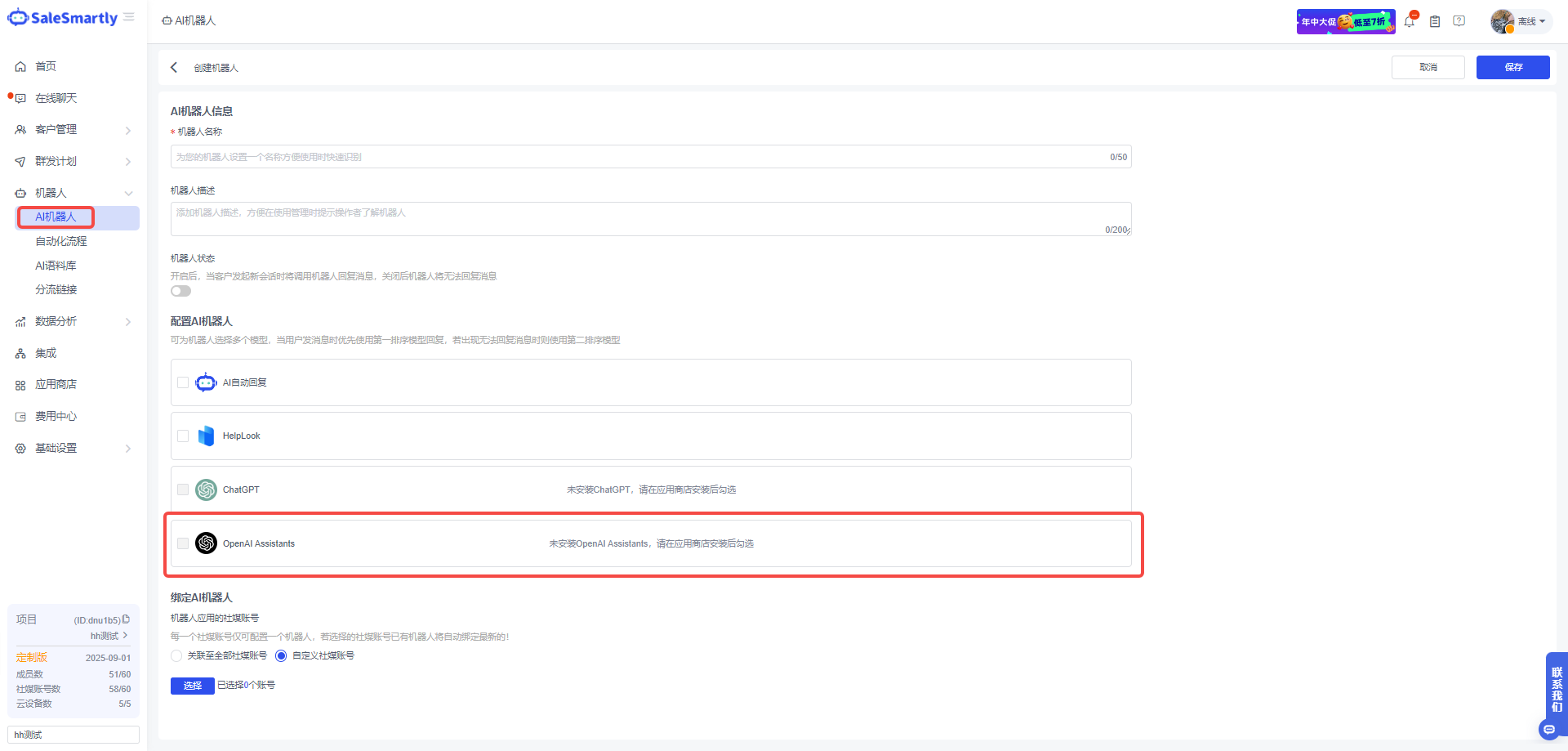Check the AI自动回复 checkbox
This screenshot has height=751, width=1568.
click(x=183, y=382)
